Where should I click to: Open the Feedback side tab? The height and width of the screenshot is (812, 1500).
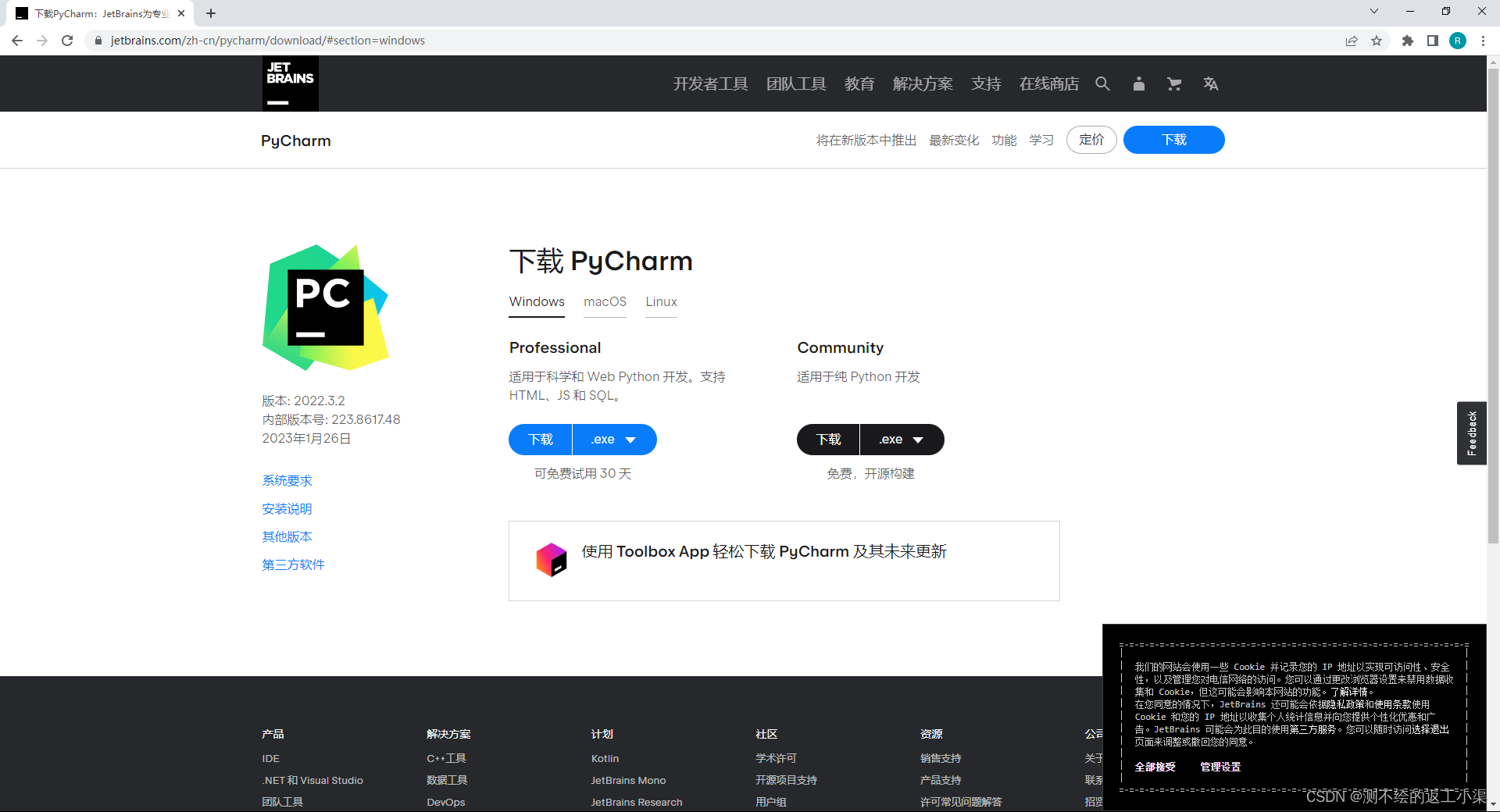coord(1472,433)
